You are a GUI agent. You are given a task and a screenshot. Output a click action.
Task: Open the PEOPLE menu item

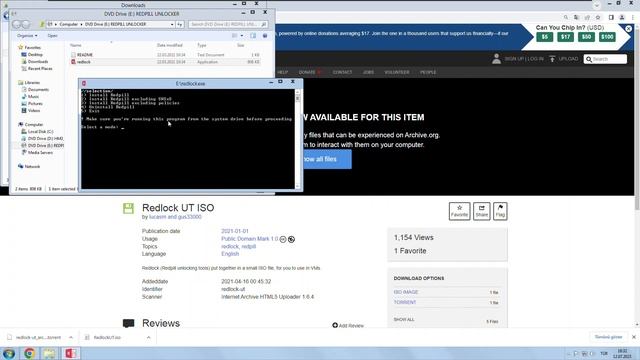click(x=428, y=72)
